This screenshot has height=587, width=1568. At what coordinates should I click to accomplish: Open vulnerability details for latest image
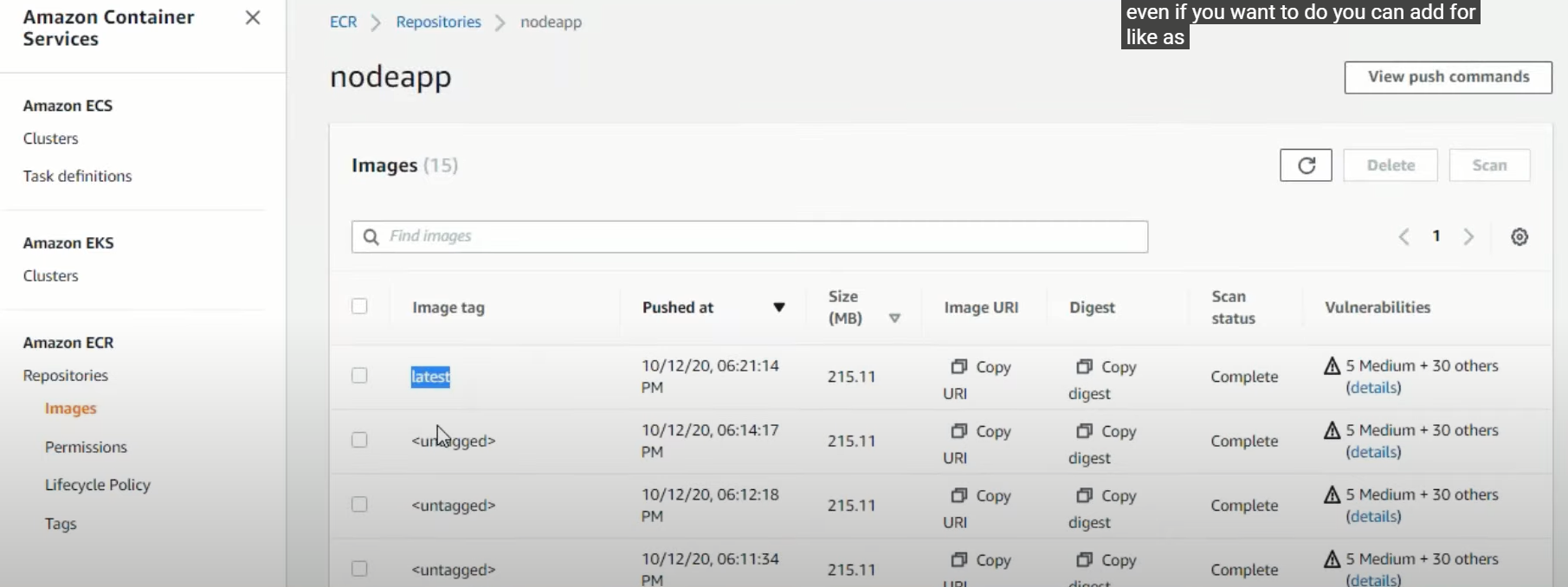[x=1373, y=388]
